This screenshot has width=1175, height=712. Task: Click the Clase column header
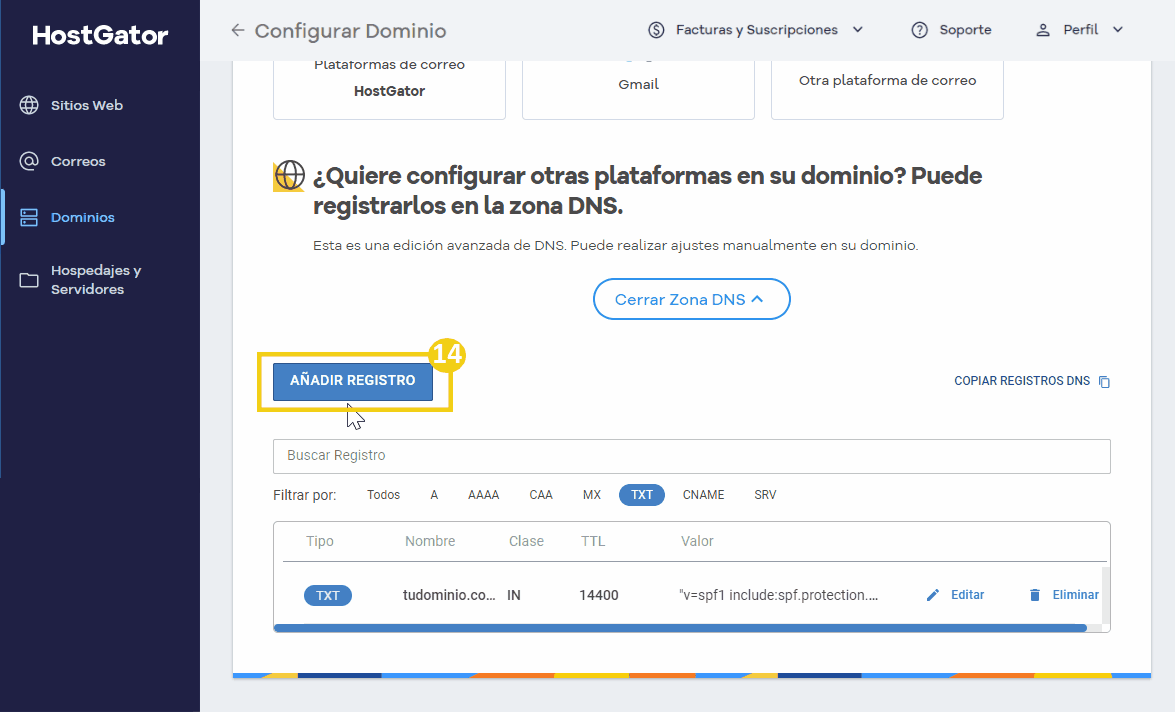526,541
